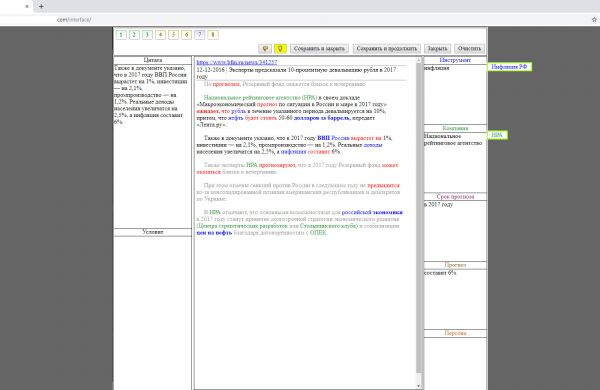This screenshot has height=390, width=600.
Task: Click the Сохранить и продолжить button
Action: click(x=387, y=49)
